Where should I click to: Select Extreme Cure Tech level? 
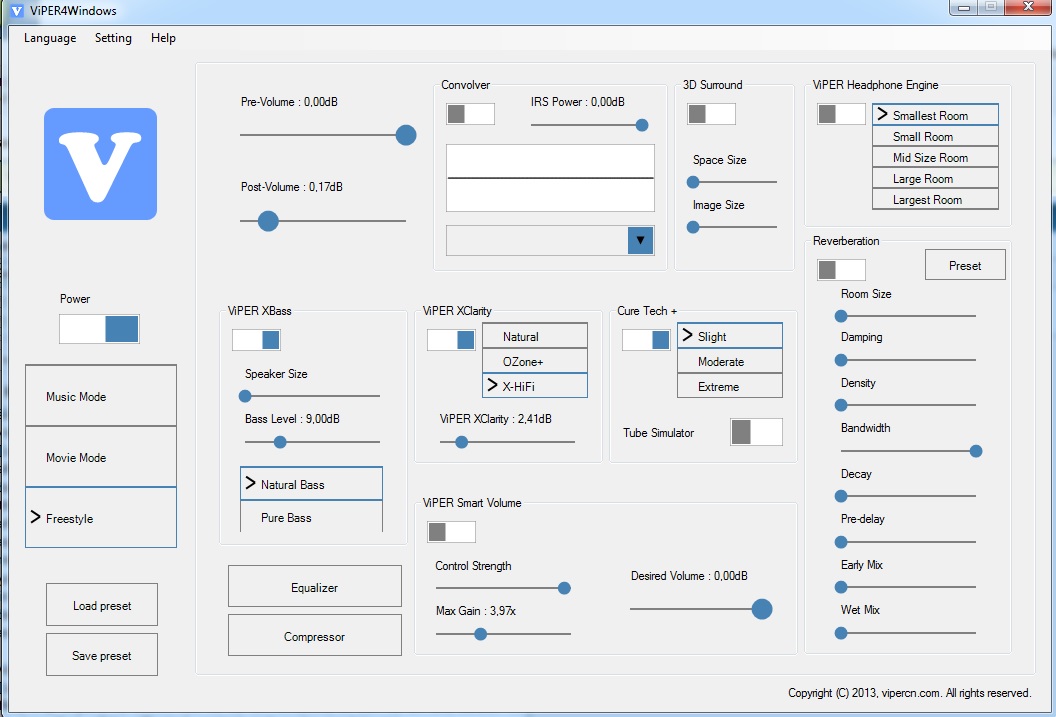pyautogui.click(x=730, y=386)
